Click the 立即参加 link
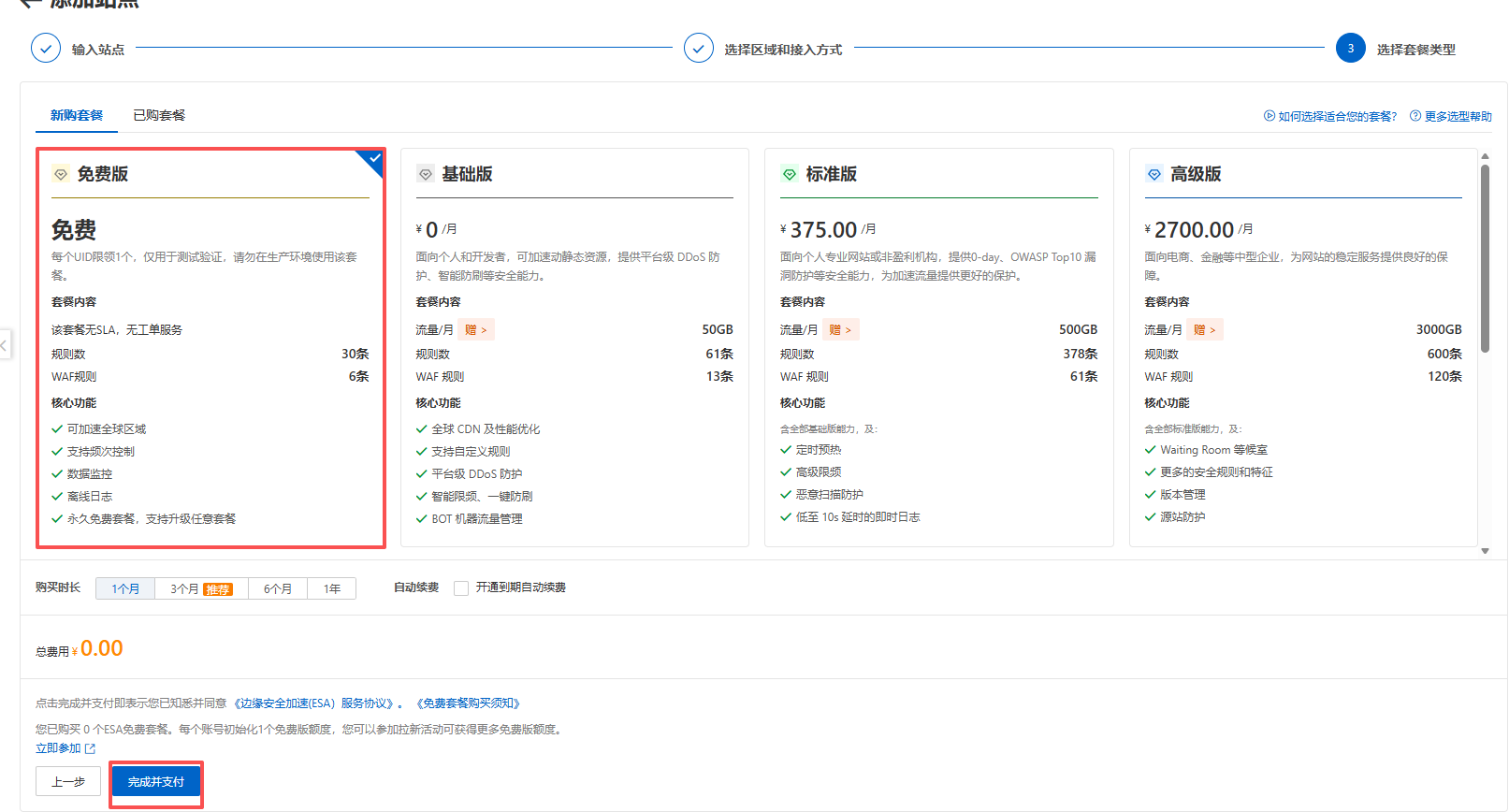Screen dimensions: 1509x812 coord(58,748)
